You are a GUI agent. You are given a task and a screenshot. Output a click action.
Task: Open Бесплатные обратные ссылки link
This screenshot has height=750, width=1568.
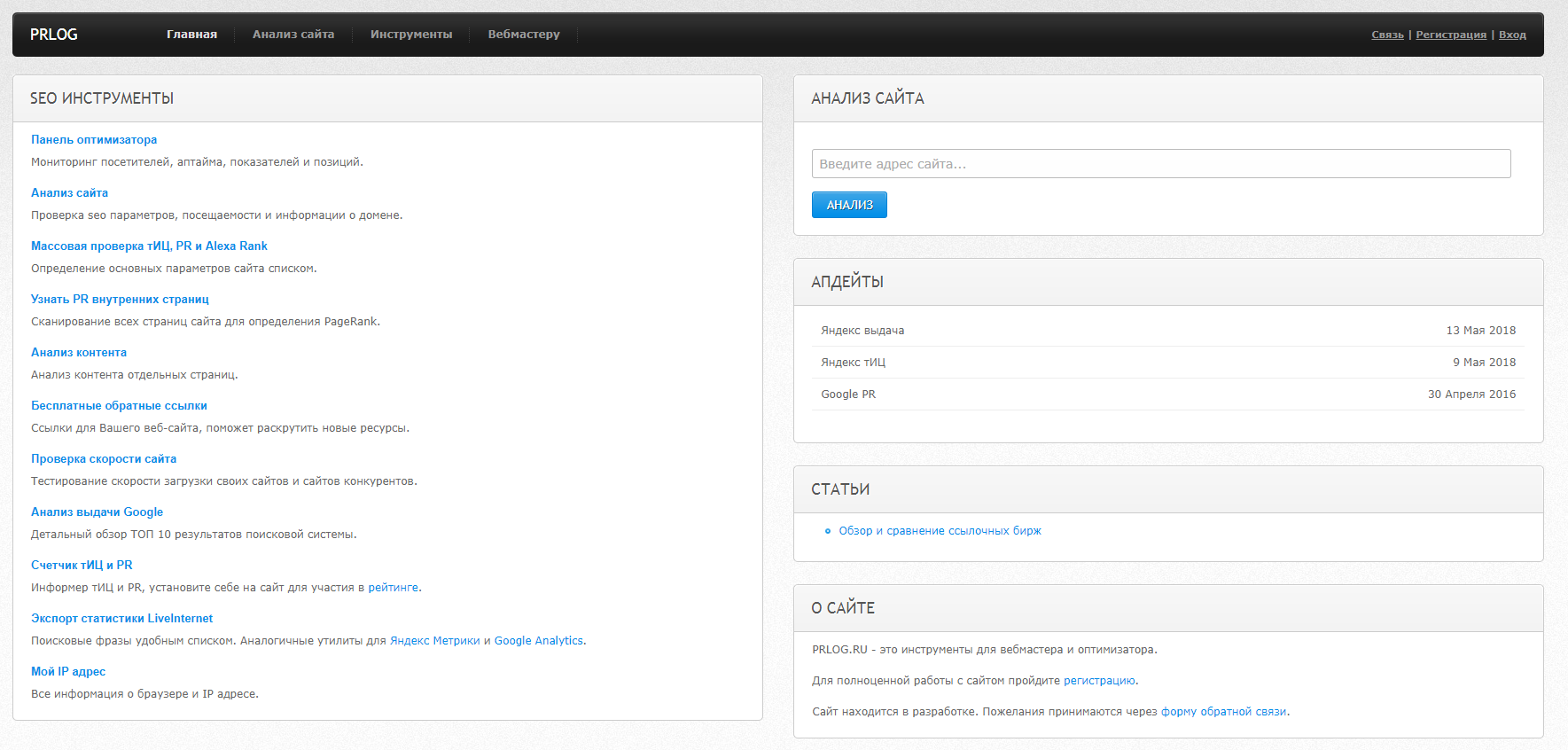(119, 406)
